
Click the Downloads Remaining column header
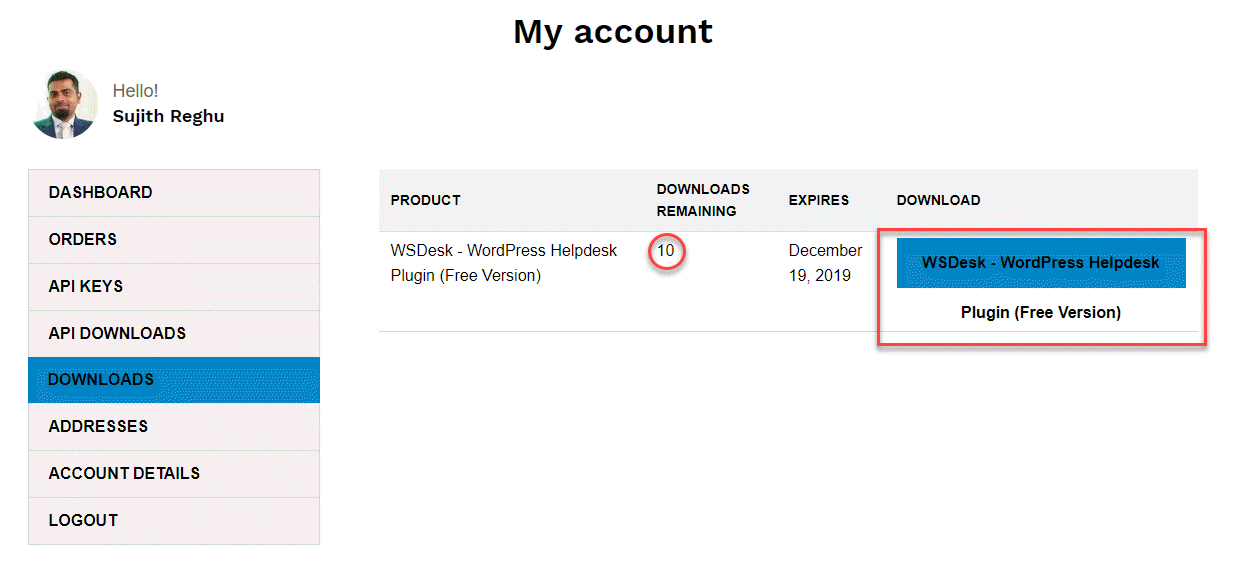[x=703, y=200]
